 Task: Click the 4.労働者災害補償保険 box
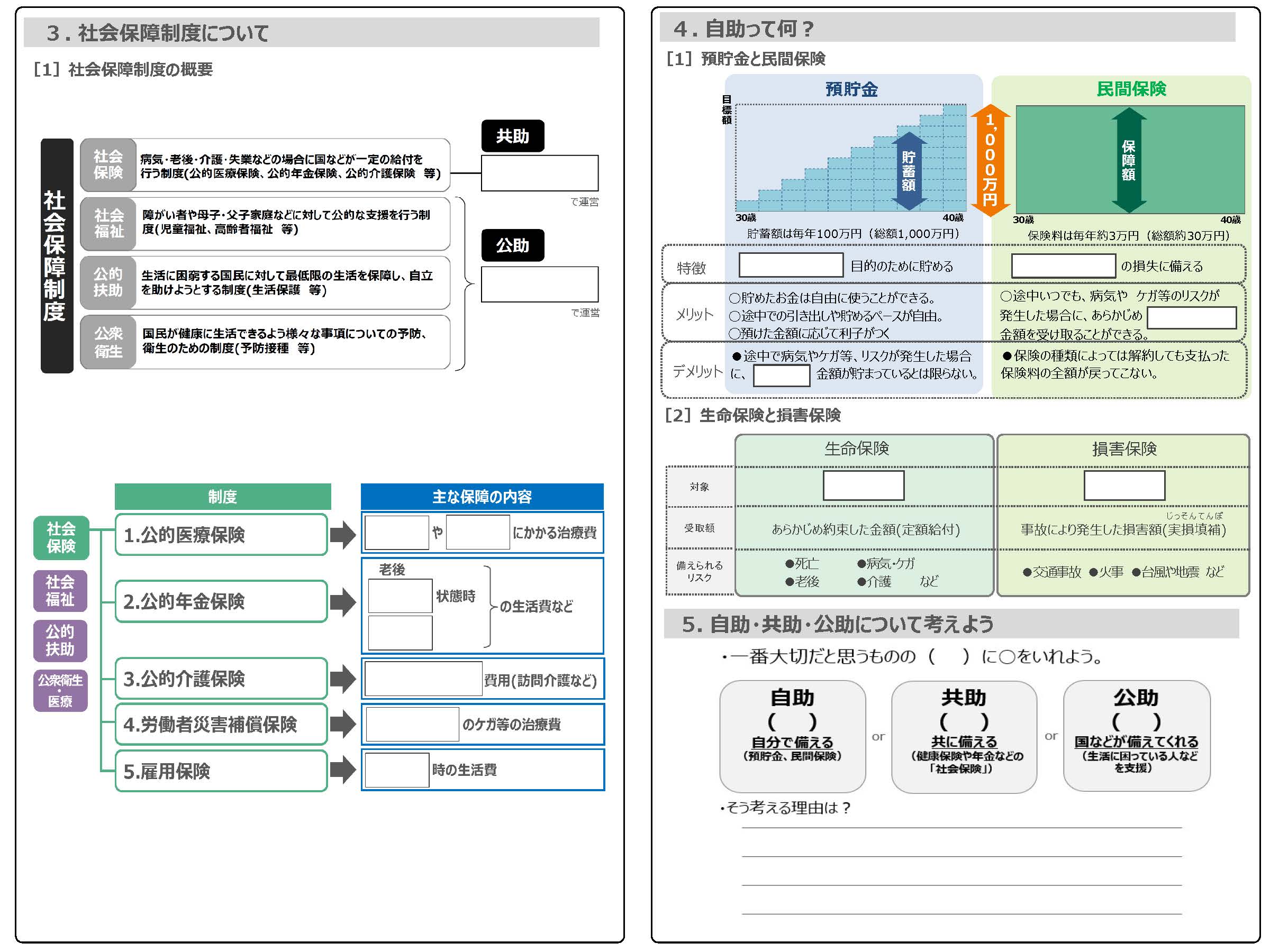[222, 724]
